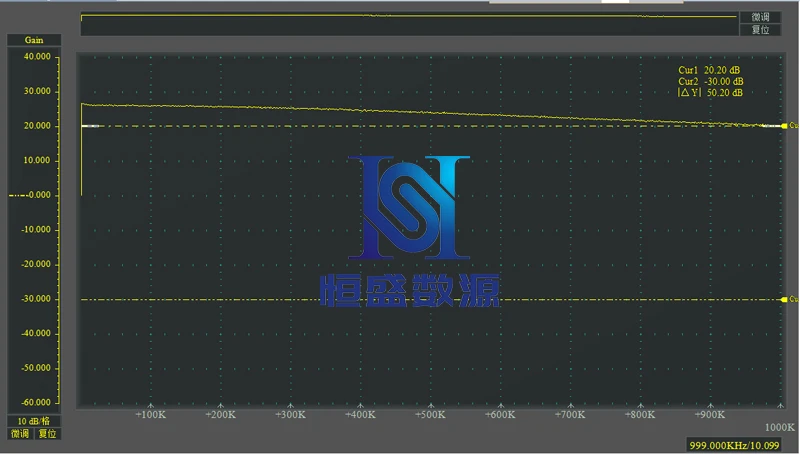Image resolution: width=800 pixels, height=454 pixels.
Task: Click the +900K frequency label
Action: (710, 415)
